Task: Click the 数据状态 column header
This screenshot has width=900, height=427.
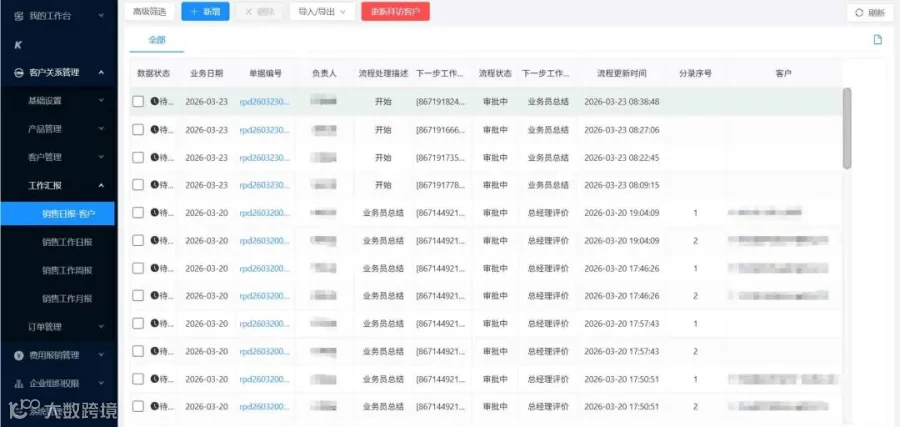Action: (x=153, y=73)
